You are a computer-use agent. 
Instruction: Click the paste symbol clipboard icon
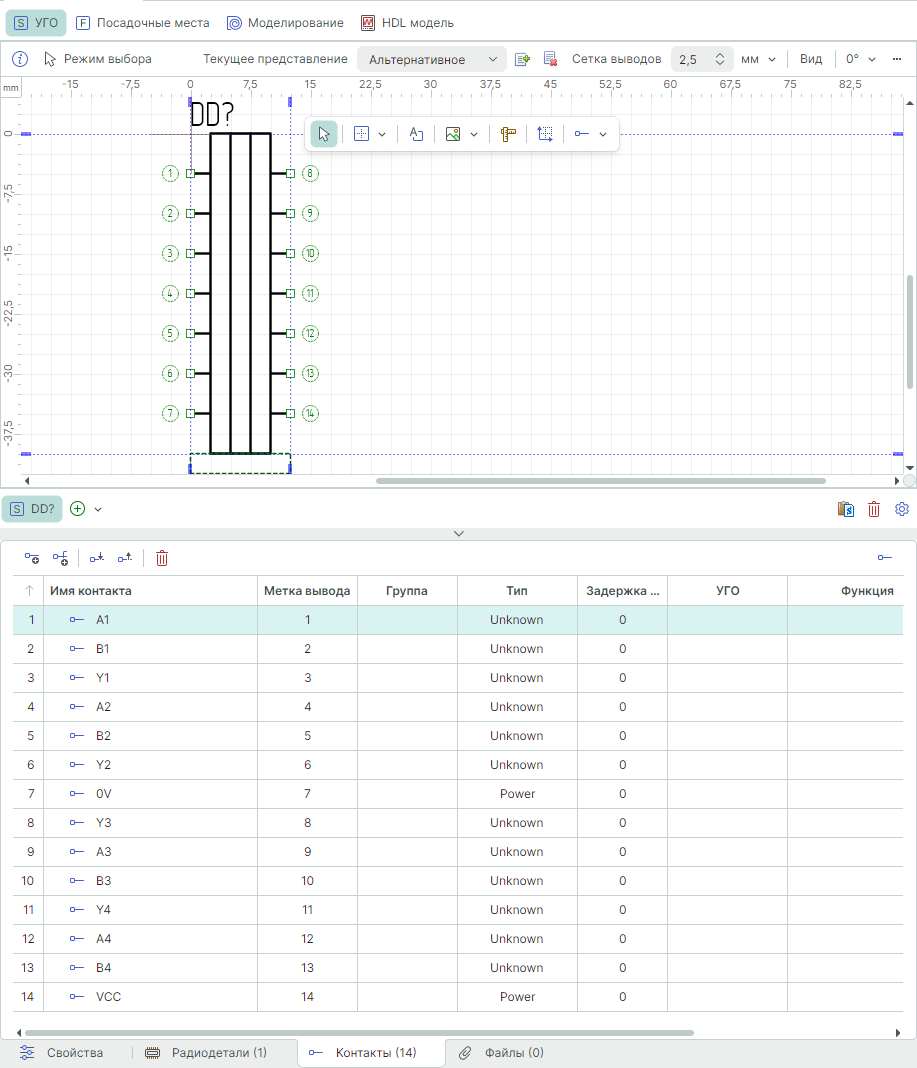point(846,509)
